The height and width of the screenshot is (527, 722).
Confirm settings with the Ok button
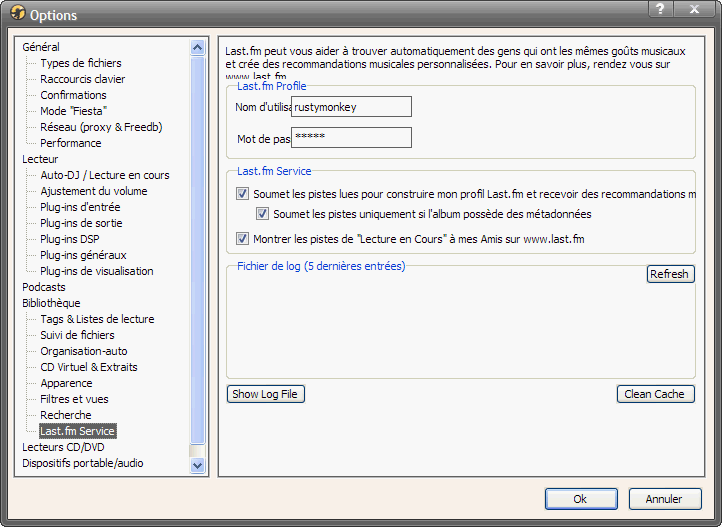coord(580,499)
